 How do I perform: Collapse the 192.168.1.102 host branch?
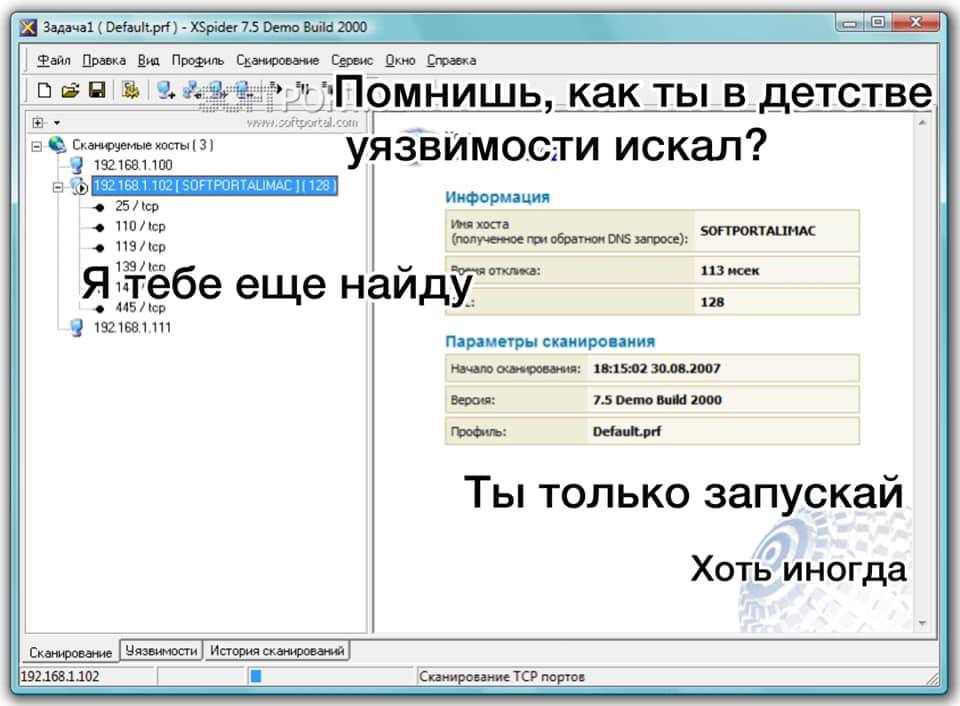tap(59, 187)
